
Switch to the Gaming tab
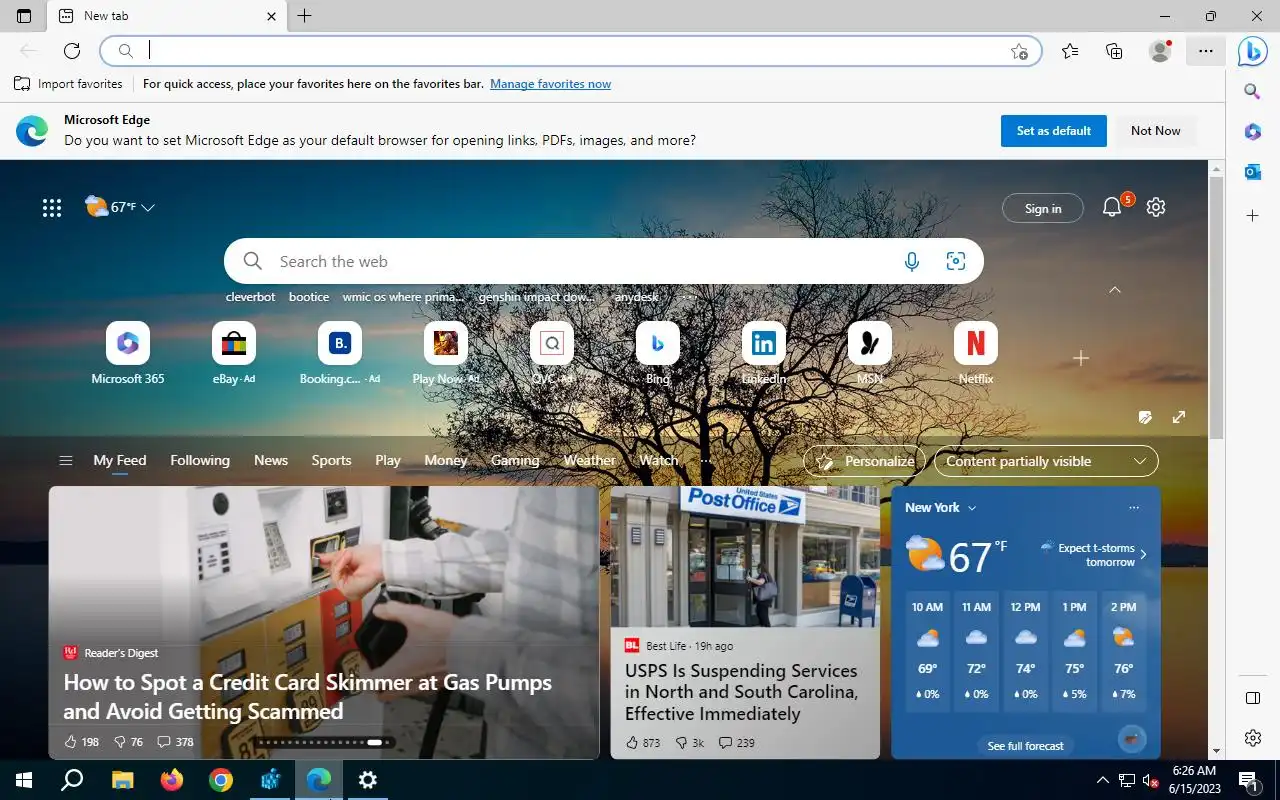click(515, 461)
